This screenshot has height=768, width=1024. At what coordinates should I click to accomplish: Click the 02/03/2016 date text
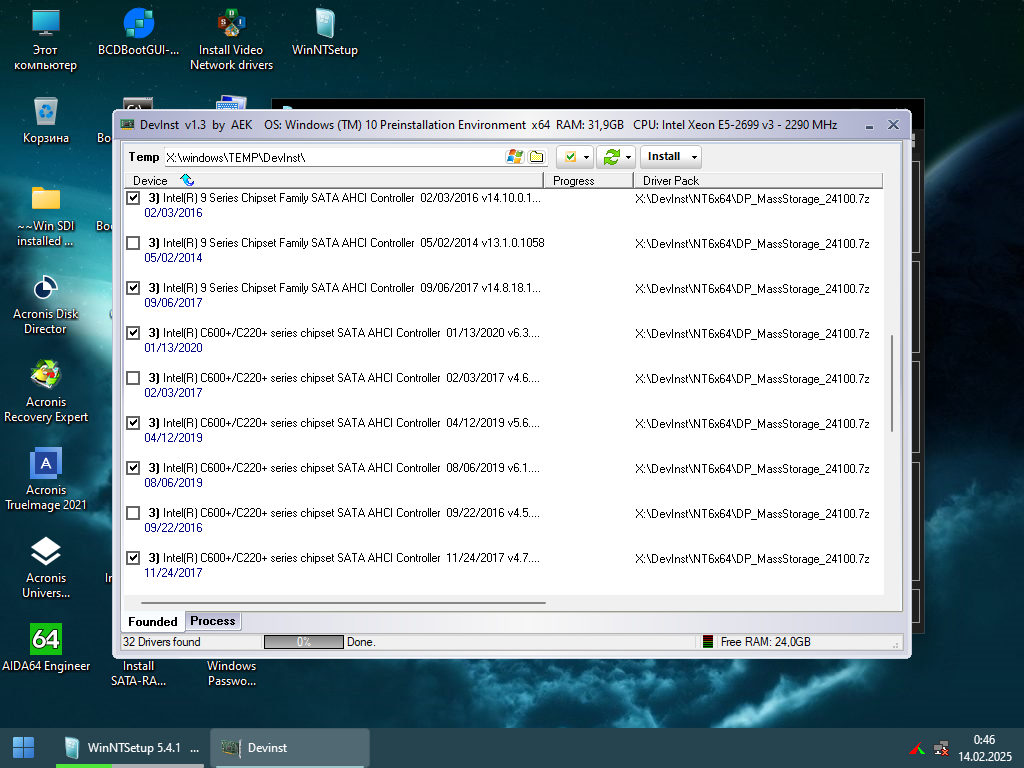coord(173,213)
